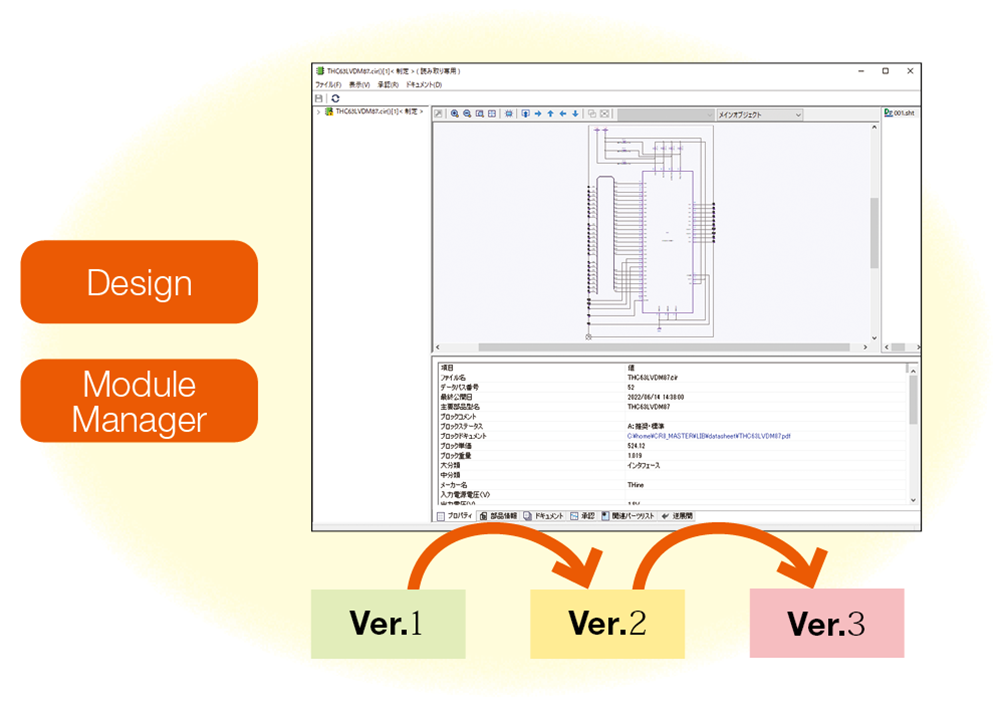
Task: Open the ドキュメント(D) menu
Action: [424, 85]
